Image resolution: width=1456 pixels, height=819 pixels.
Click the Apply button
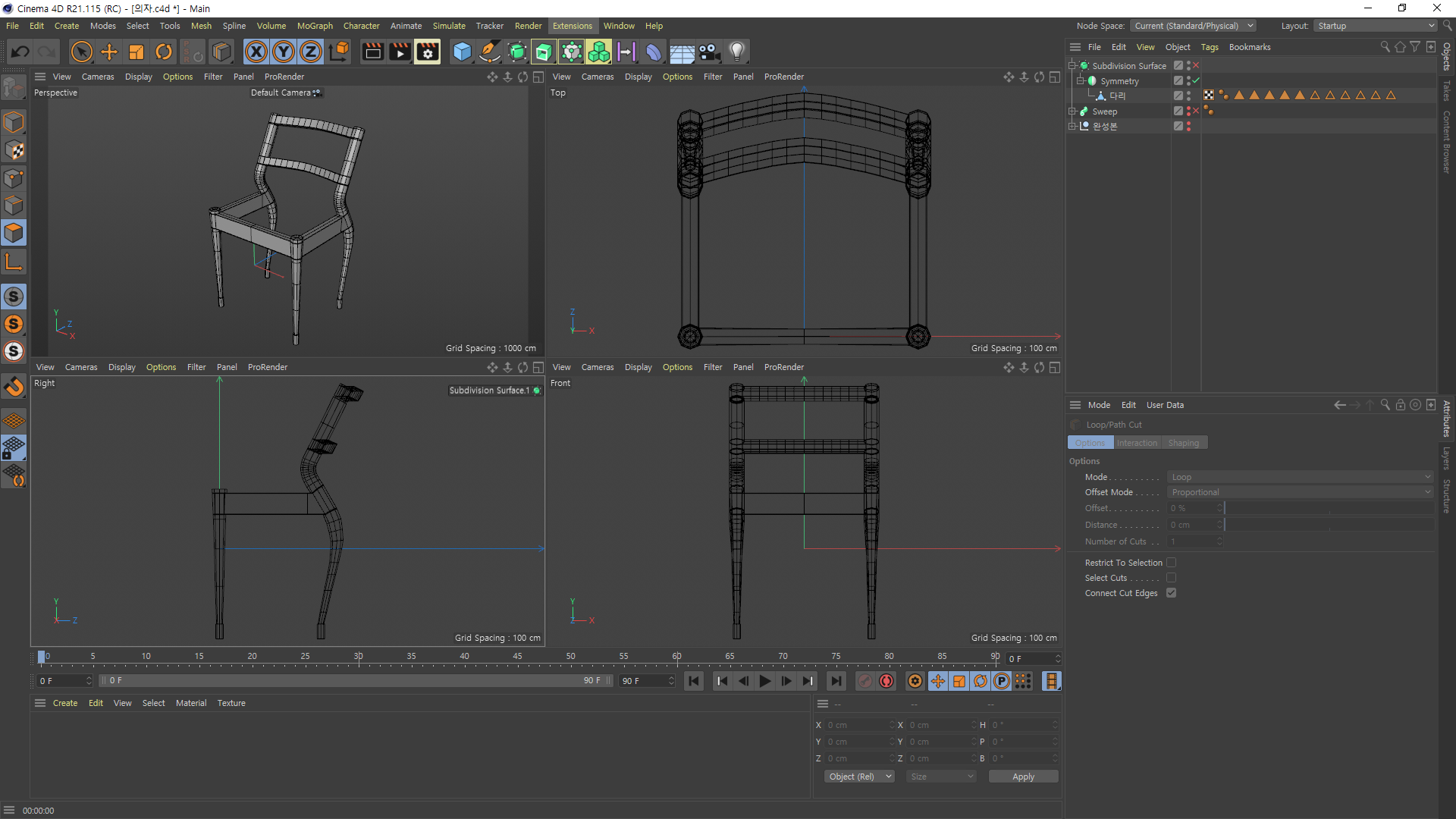point(1023,777)
